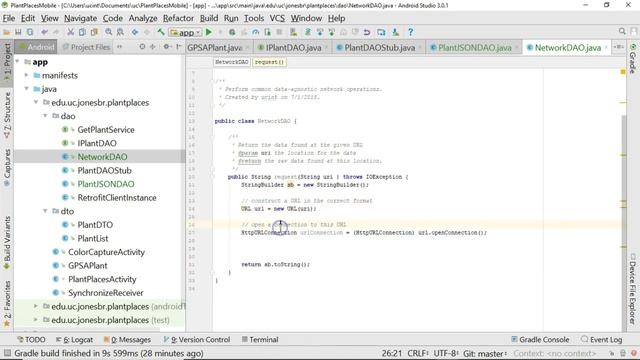Navigate back with the toolbar arrow icon
The height and width of the screenshot is (360, 640).
(134, 32)
